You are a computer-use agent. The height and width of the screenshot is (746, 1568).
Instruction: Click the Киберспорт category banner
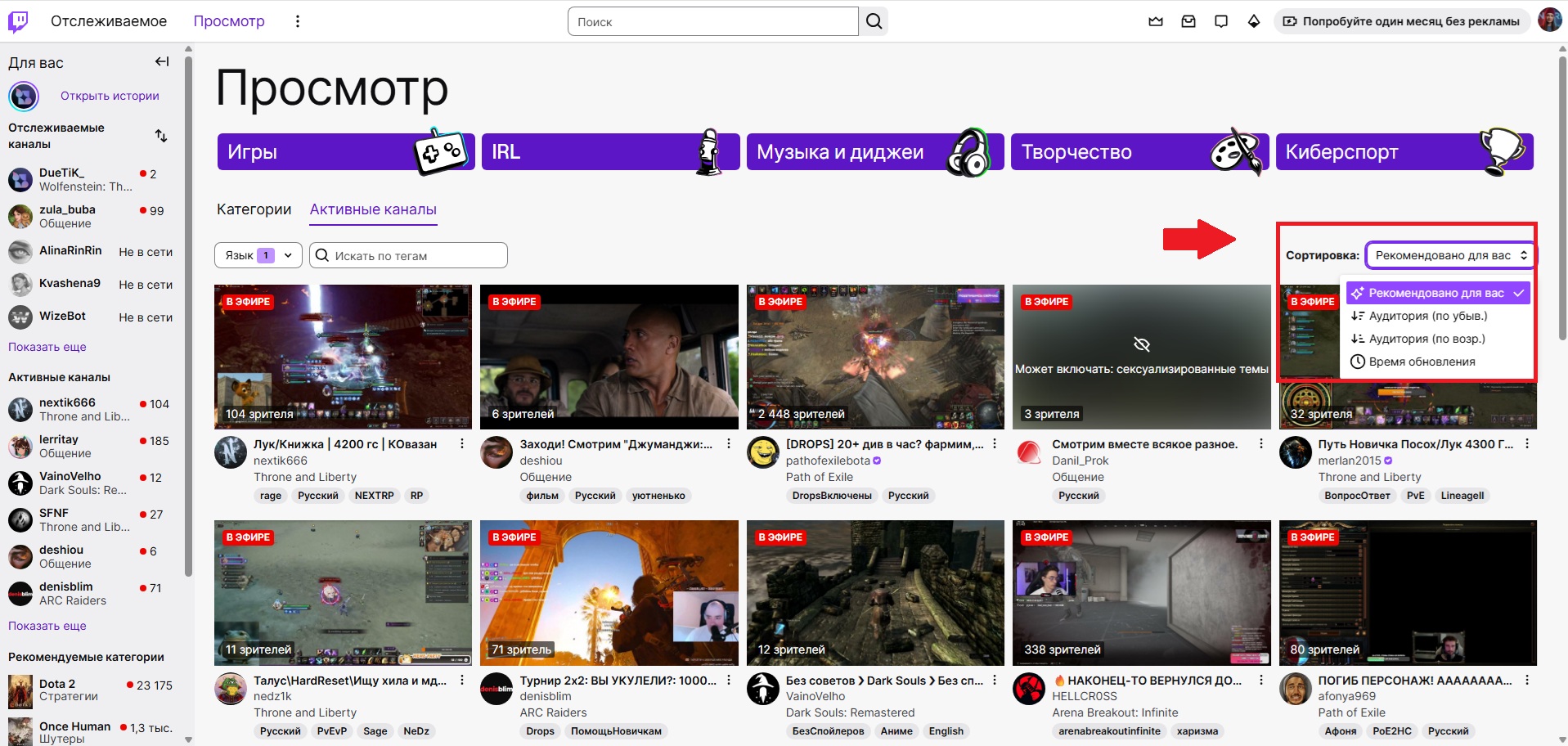pos(1404,151)
